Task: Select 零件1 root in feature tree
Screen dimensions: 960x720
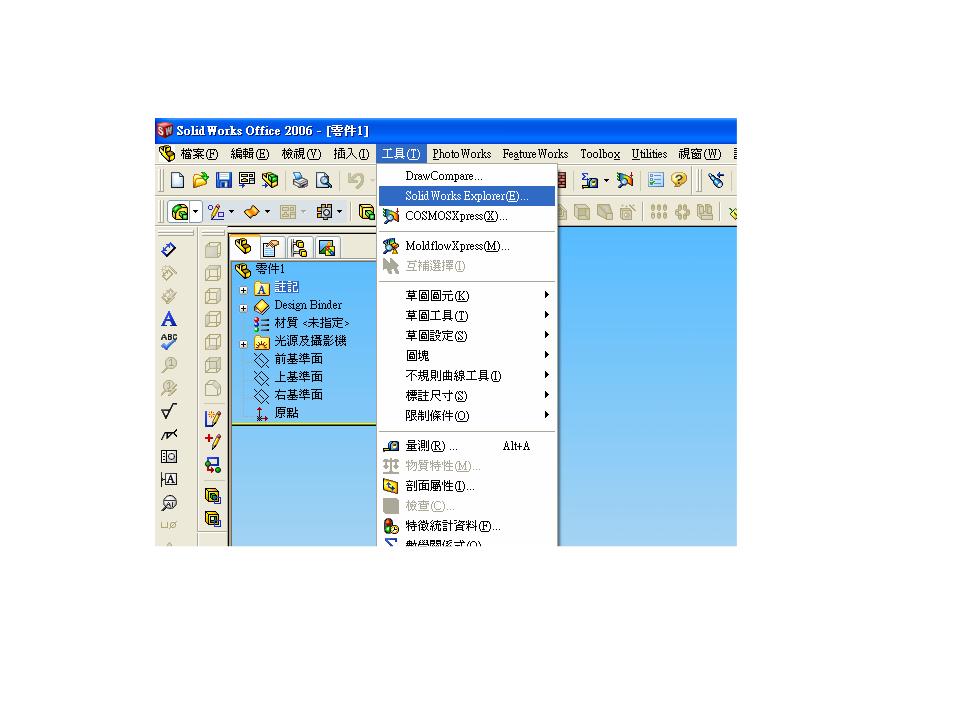Action: click(270, 269)
